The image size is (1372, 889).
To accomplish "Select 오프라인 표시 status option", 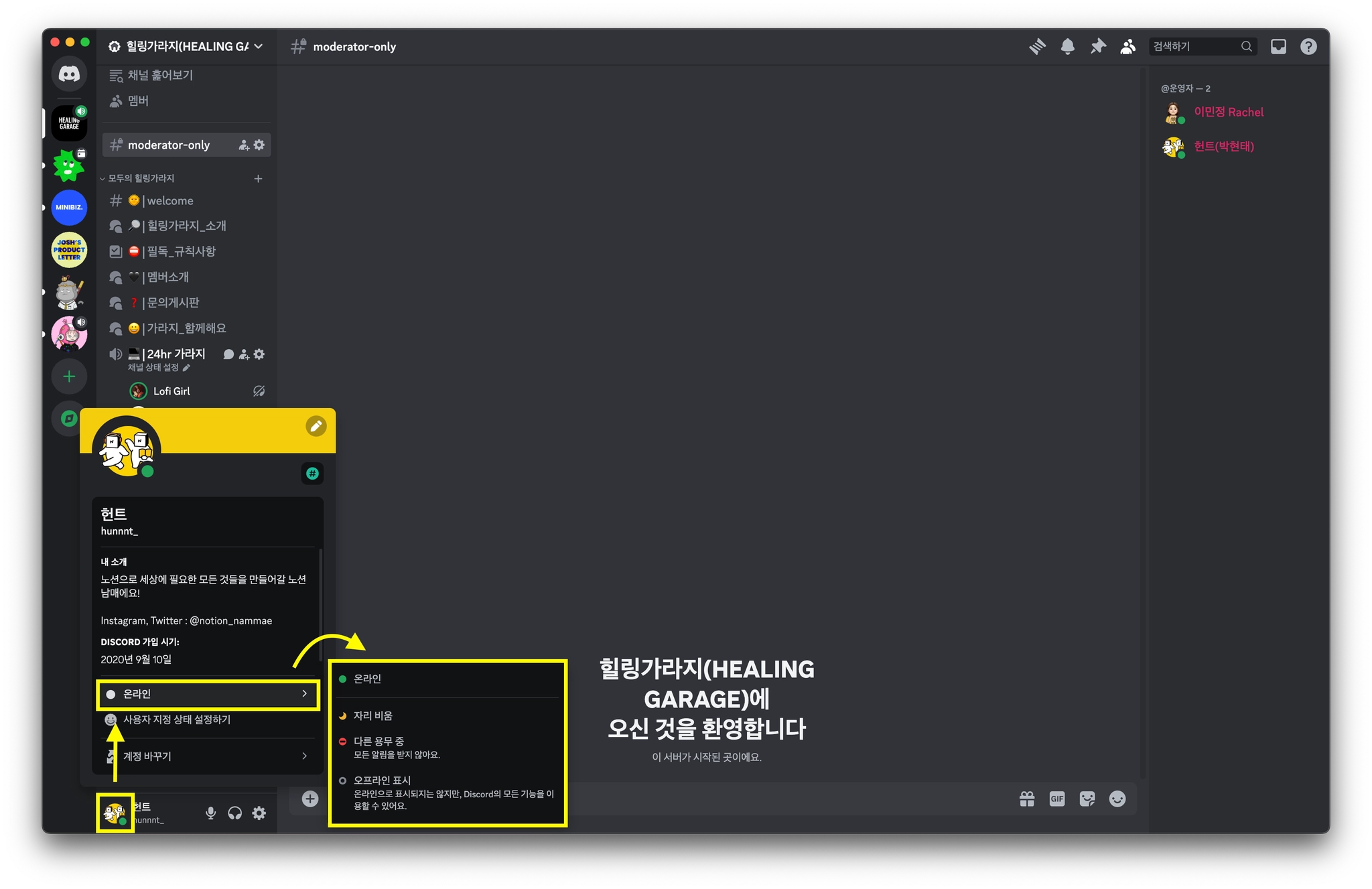I will (x=383, y=780).
